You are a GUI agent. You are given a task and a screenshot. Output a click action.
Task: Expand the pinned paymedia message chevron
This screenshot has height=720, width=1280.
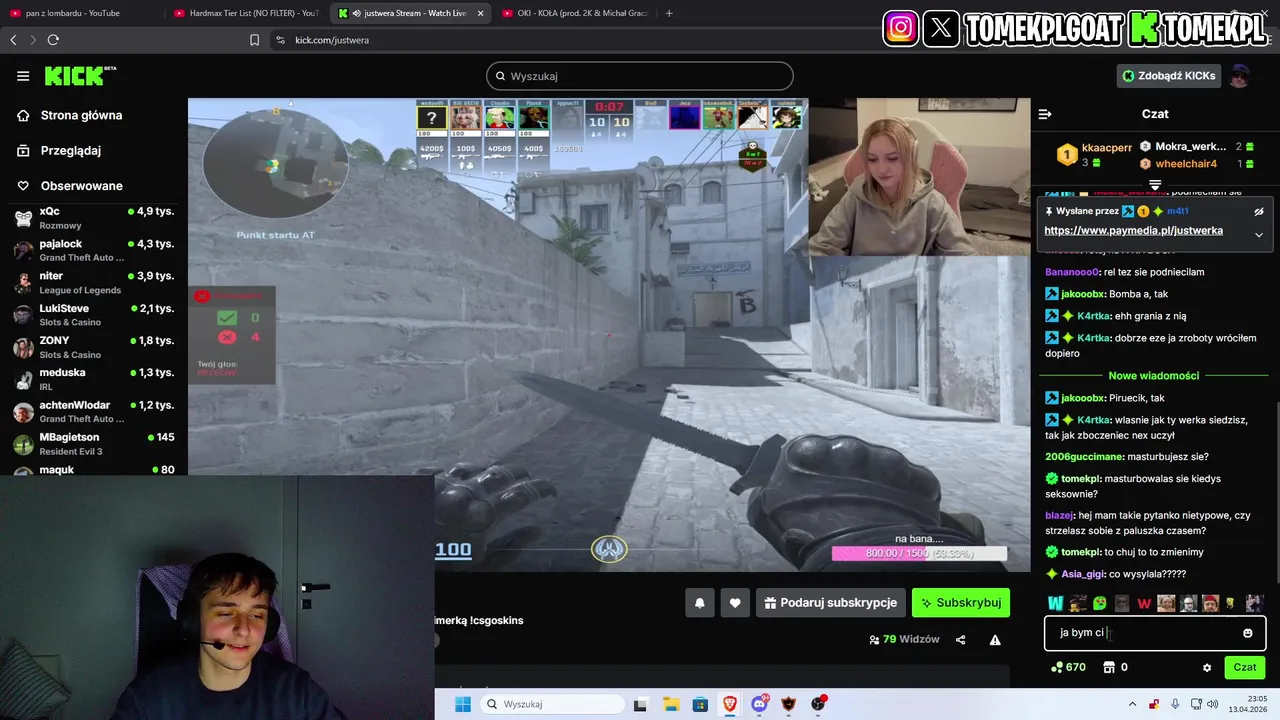pyautogui.click(x=1259, y=235)
